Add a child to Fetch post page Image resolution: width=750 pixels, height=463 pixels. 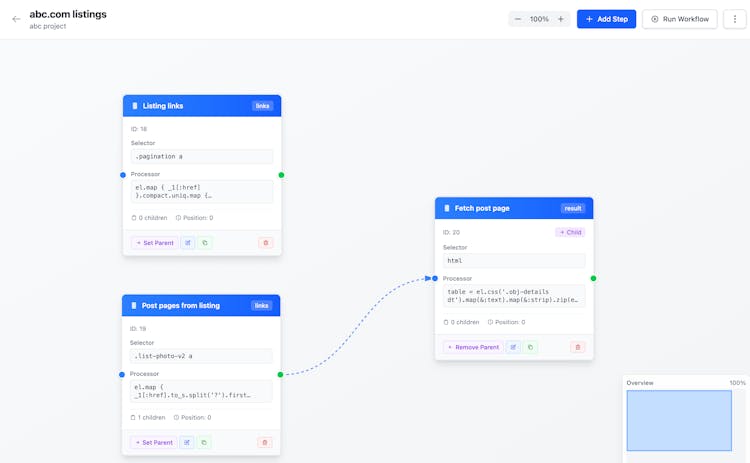pos(570,232)
